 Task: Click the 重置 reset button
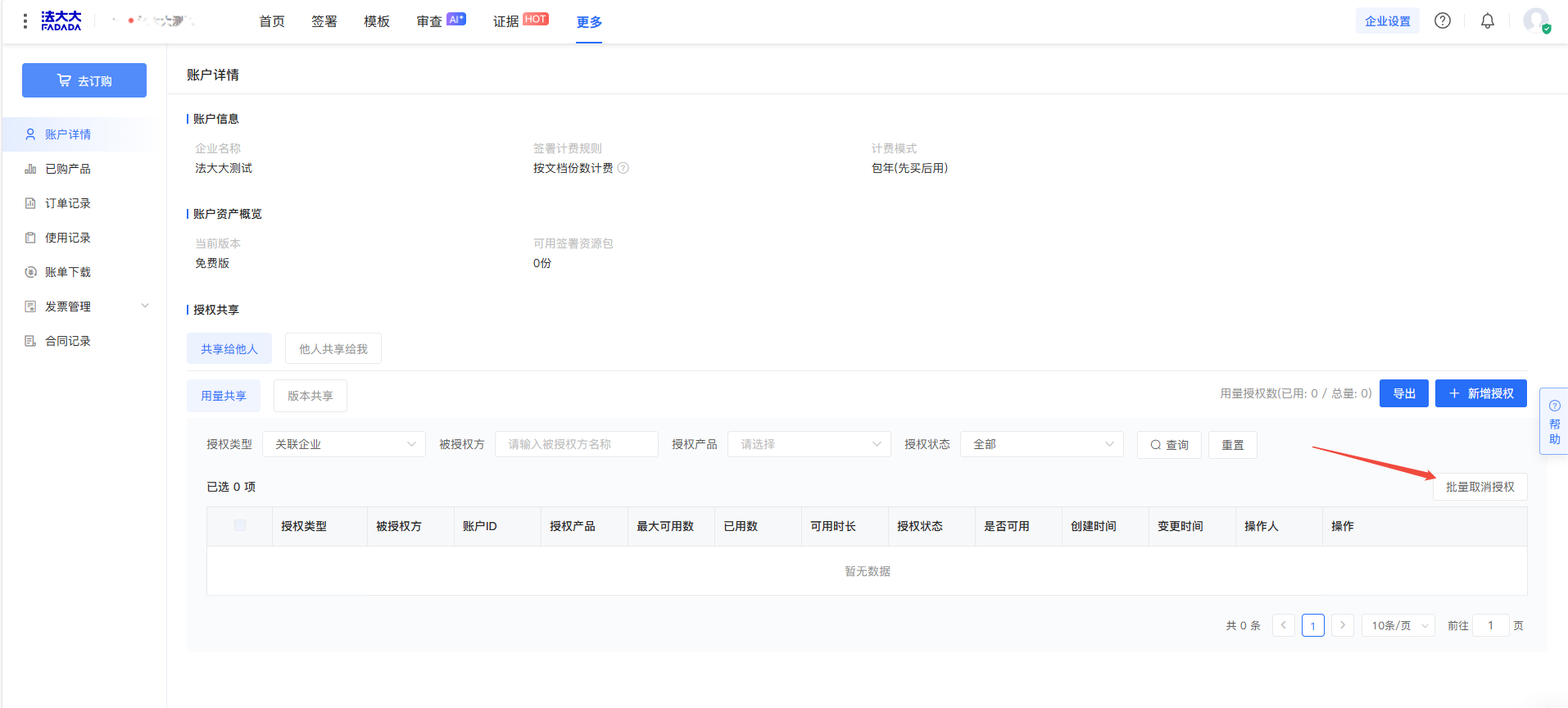click(1233, 445)
